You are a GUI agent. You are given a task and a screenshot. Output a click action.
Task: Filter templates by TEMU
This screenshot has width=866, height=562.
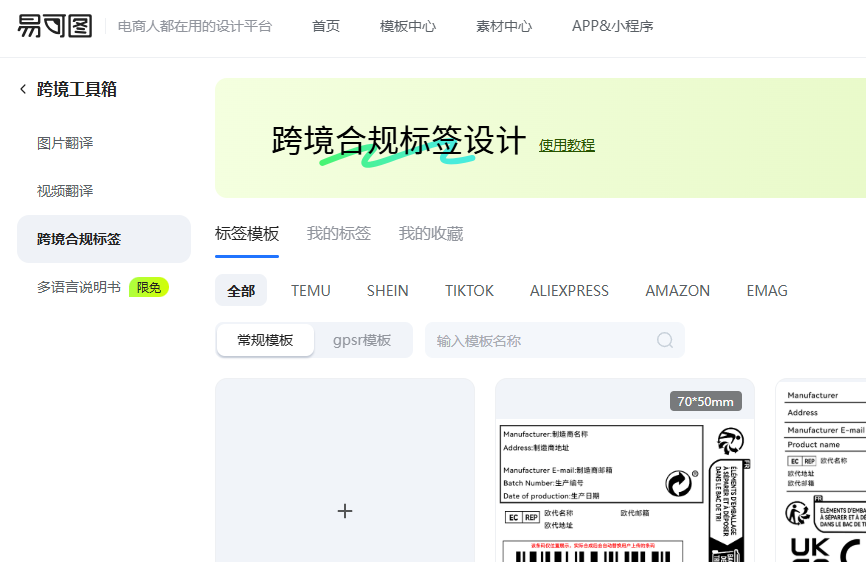coord(311,290)
